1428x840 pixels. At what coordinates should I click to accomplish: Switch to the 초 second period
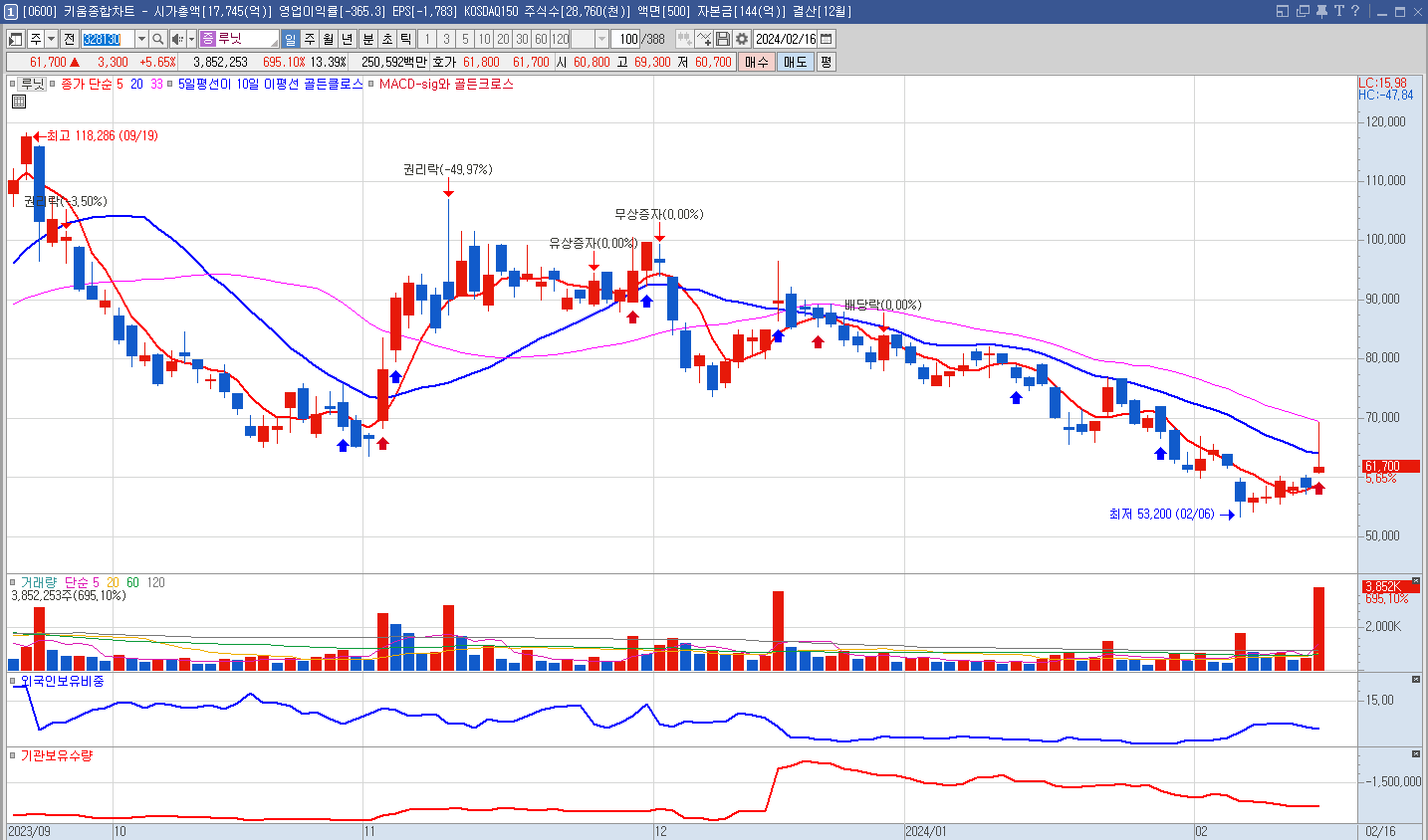pyautogui.click(x=387, y=39)
